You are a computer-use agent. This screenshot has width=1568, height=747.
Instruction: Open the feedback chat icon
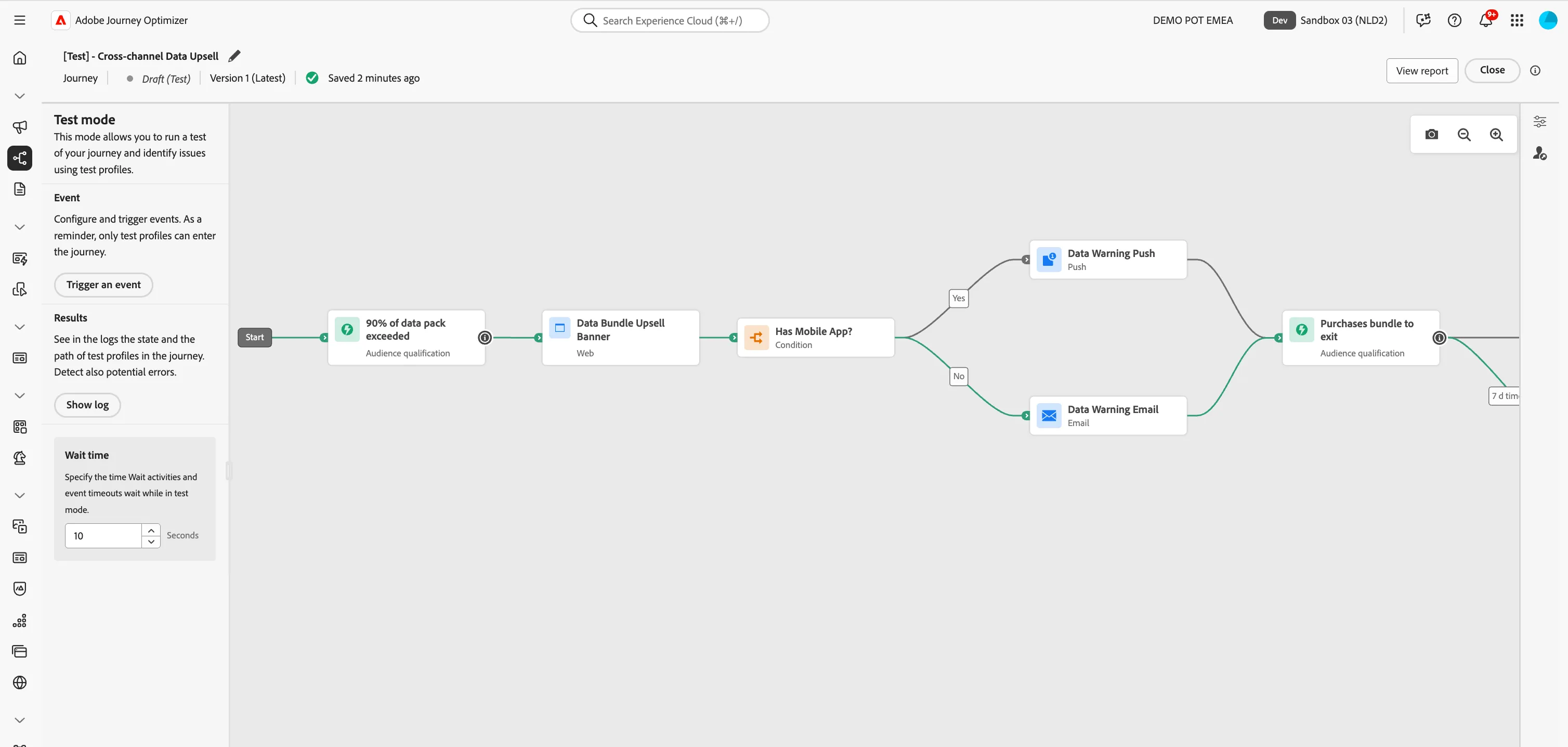pos(1423,21)
